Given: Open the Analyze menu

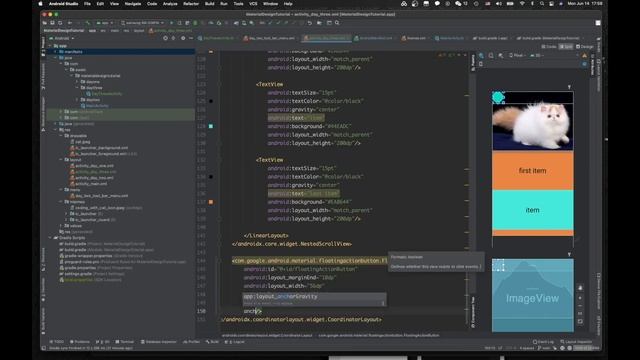Looking at the screenshot, I should (170, 4).
